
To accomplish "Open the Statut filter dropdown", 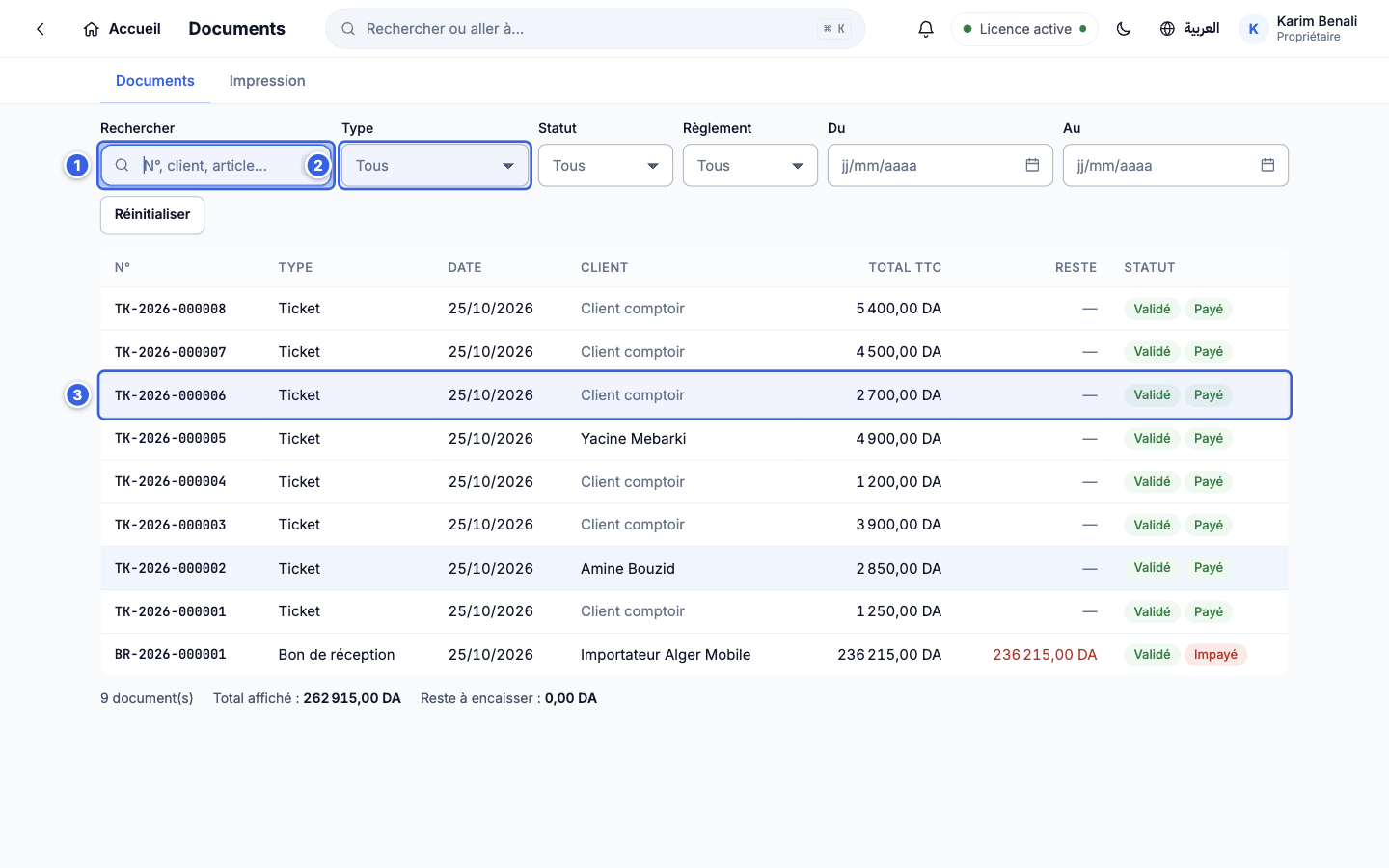I will coord(606,165).
